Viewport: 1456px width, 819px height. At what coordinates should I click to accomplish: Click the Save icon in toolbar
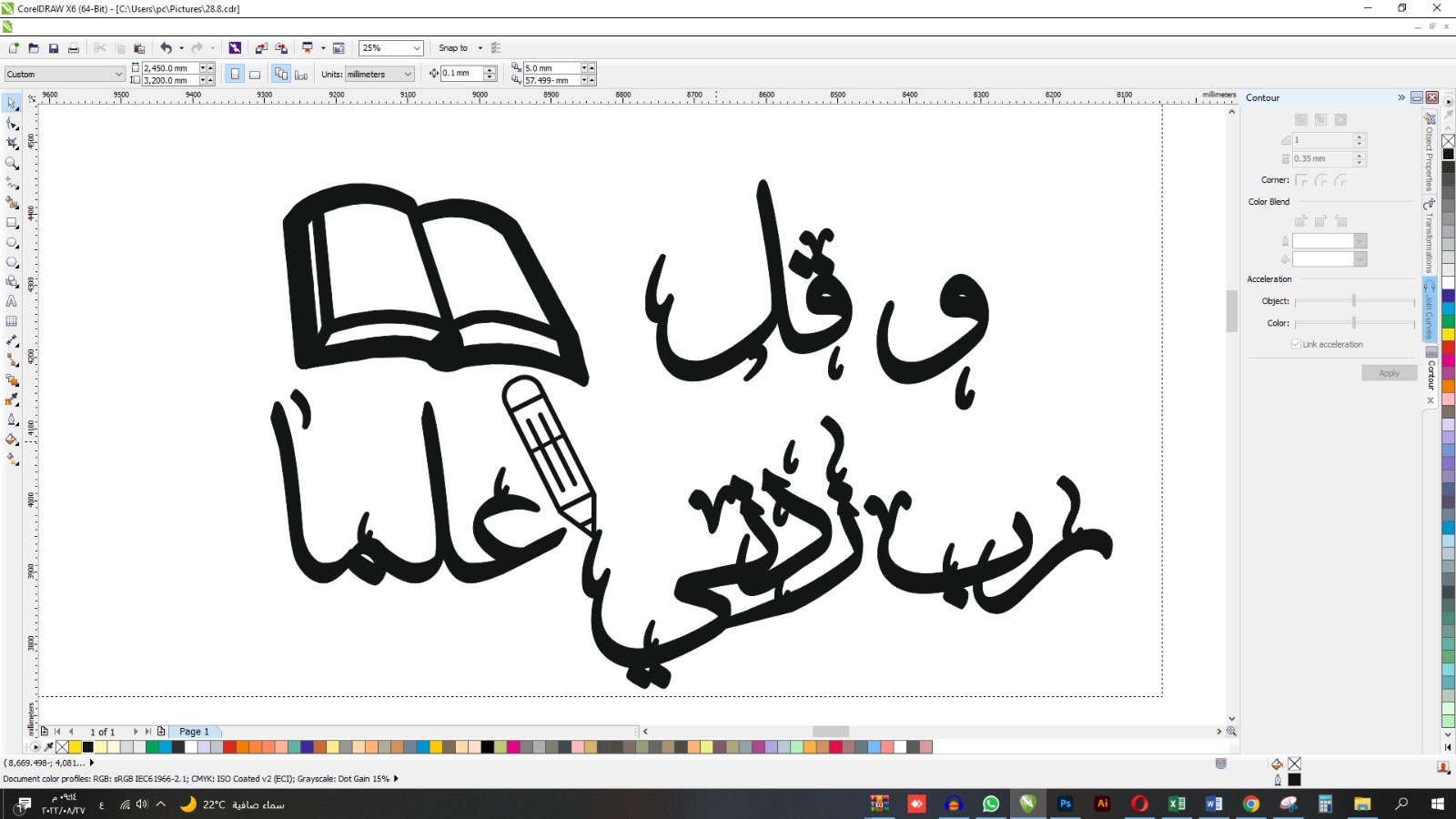point(54,48)
